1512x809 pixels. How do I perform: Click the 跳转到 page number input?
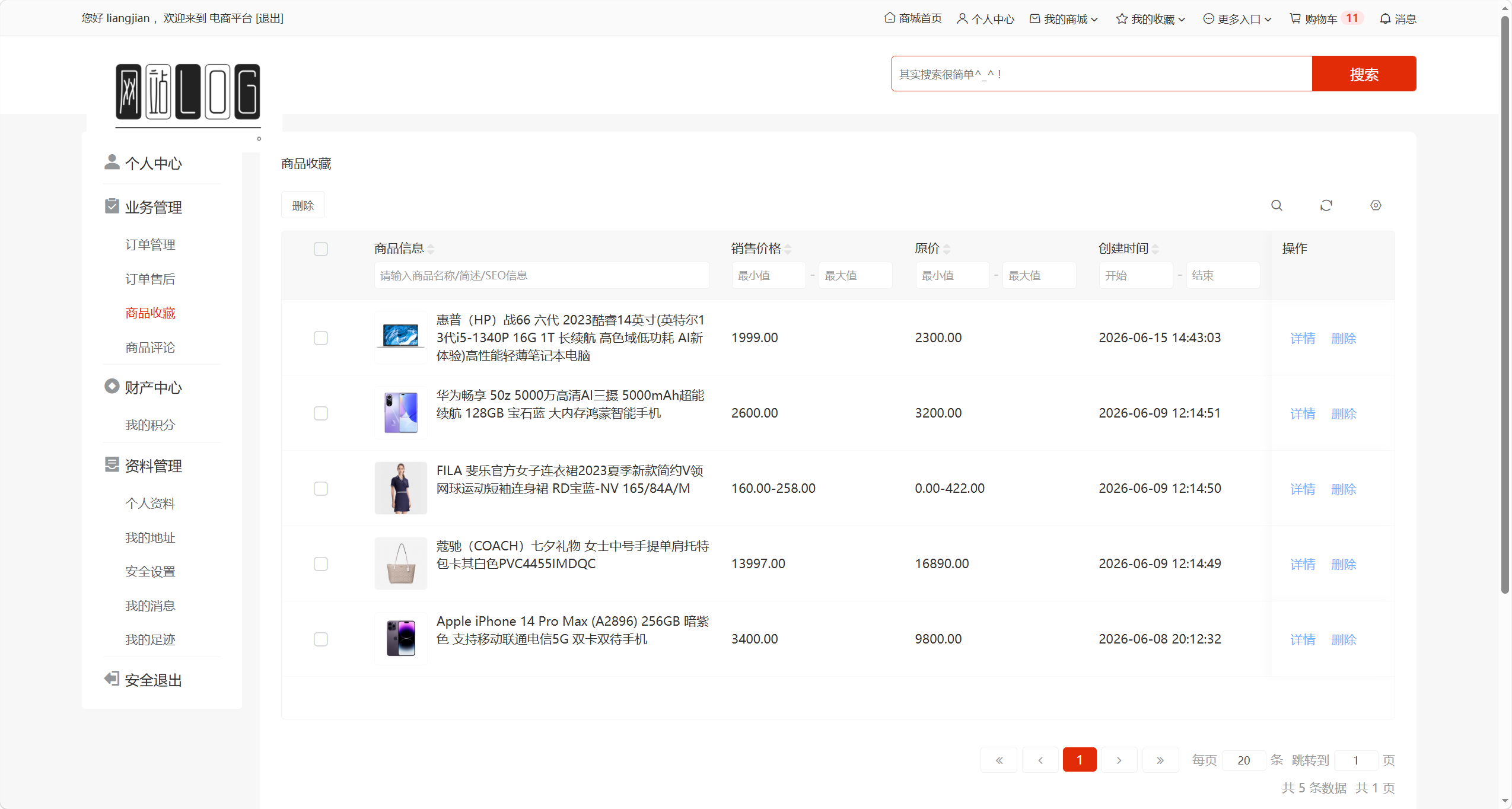(x=1356, y=760)
